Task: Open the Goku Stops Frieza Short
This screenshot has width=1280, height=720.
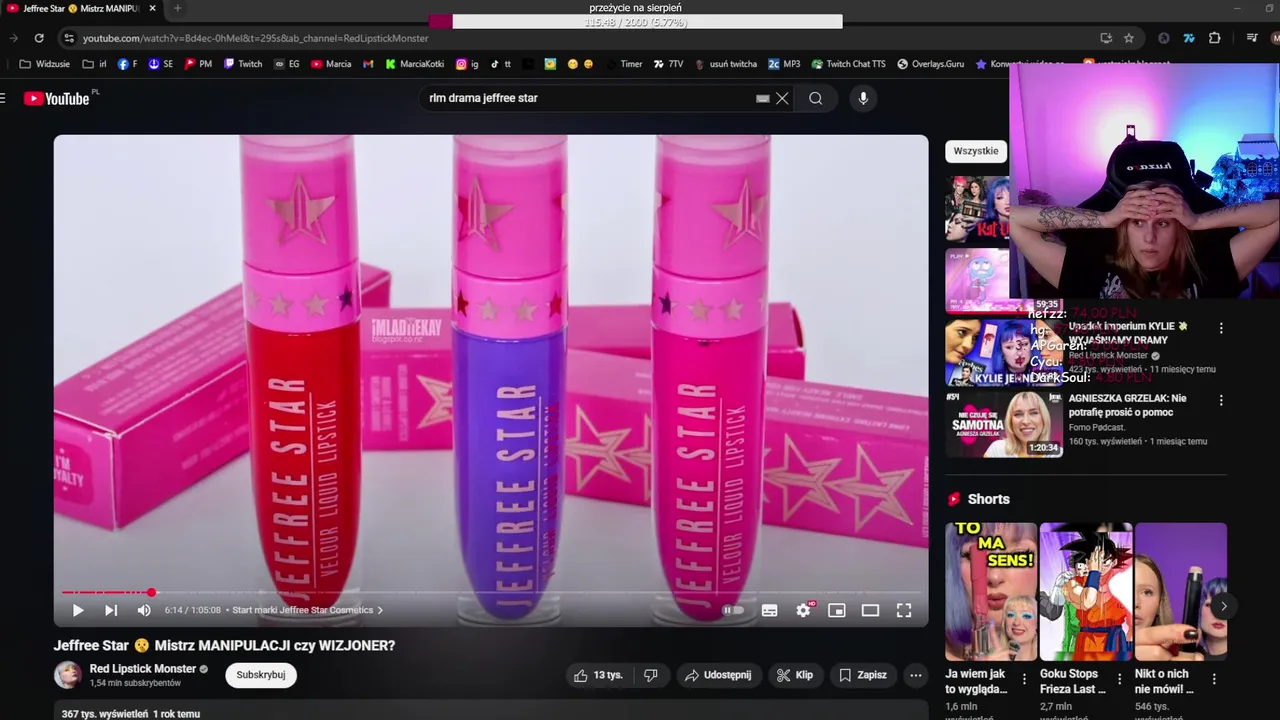Action: tap(1085, 591)
